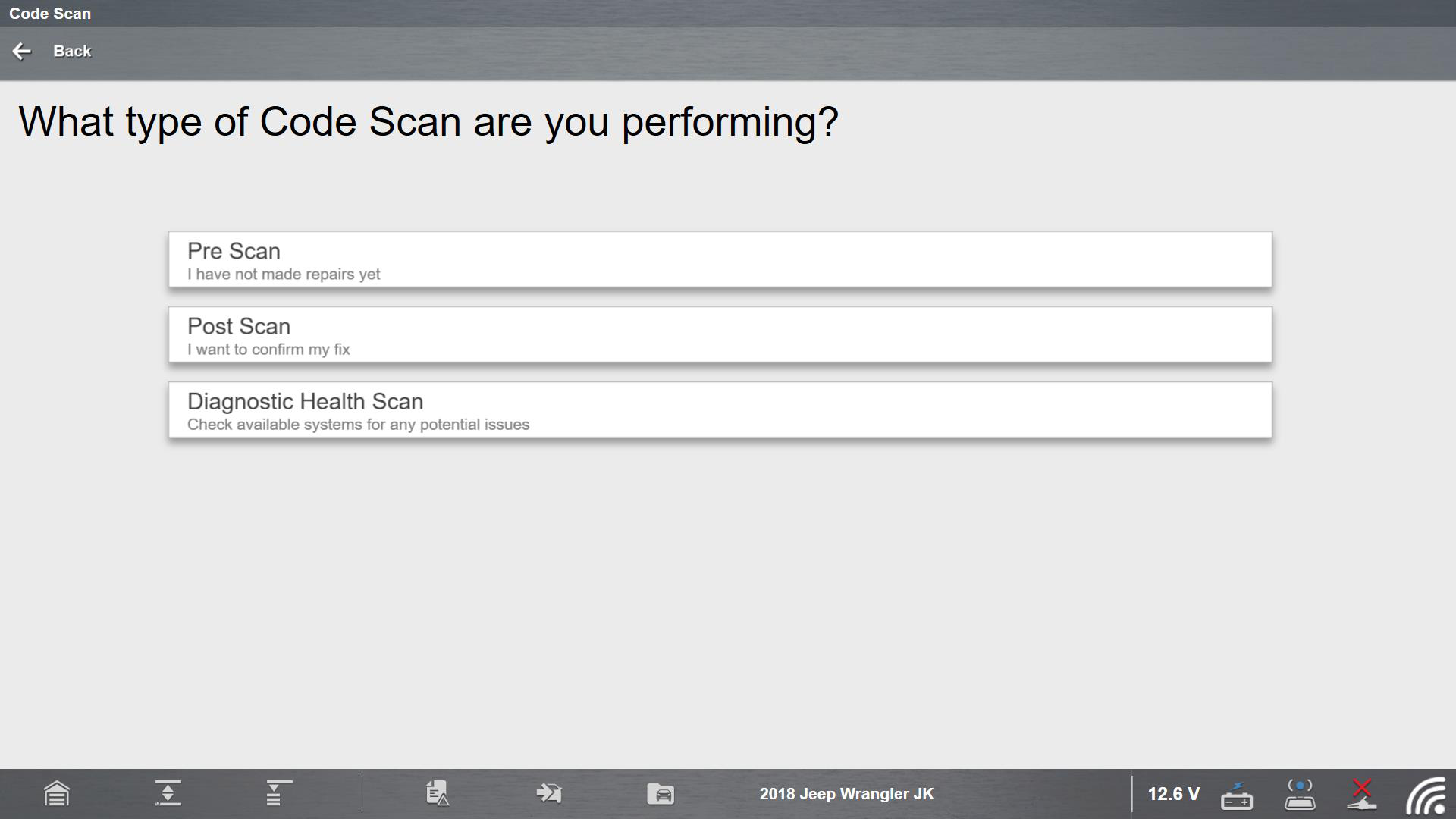
Task: Select the 2018 Jeep Wrangler JK vehicle label
Action: click(846, 794)
